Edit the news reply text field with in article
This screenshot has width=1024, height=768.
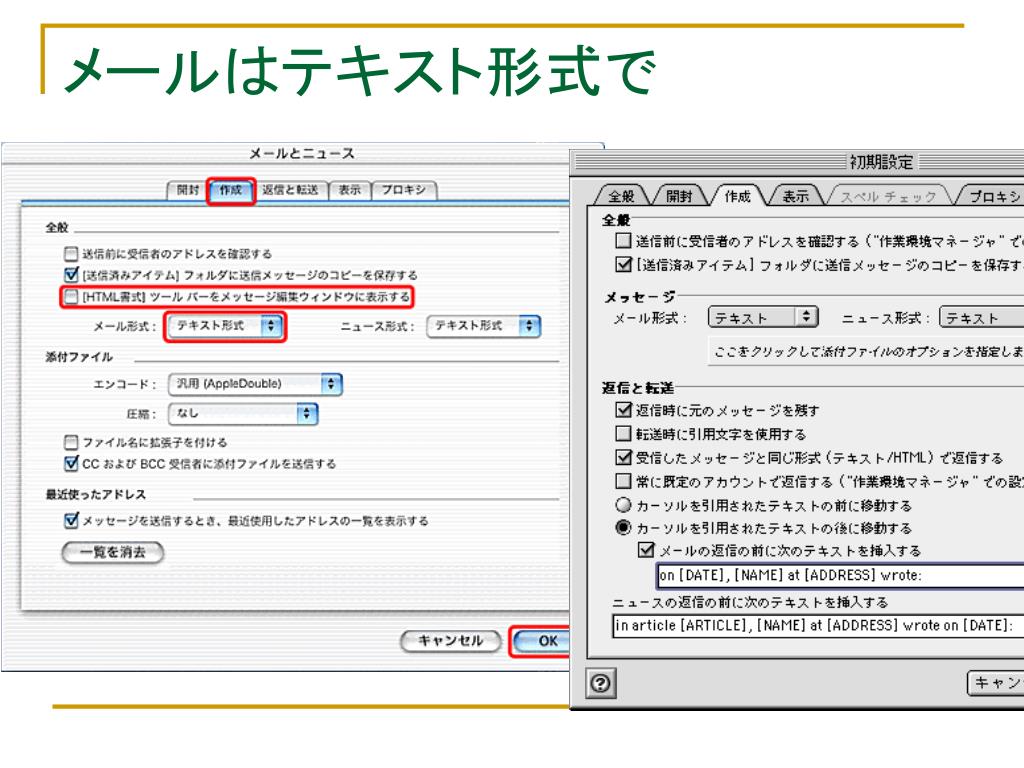click(818, 626)
